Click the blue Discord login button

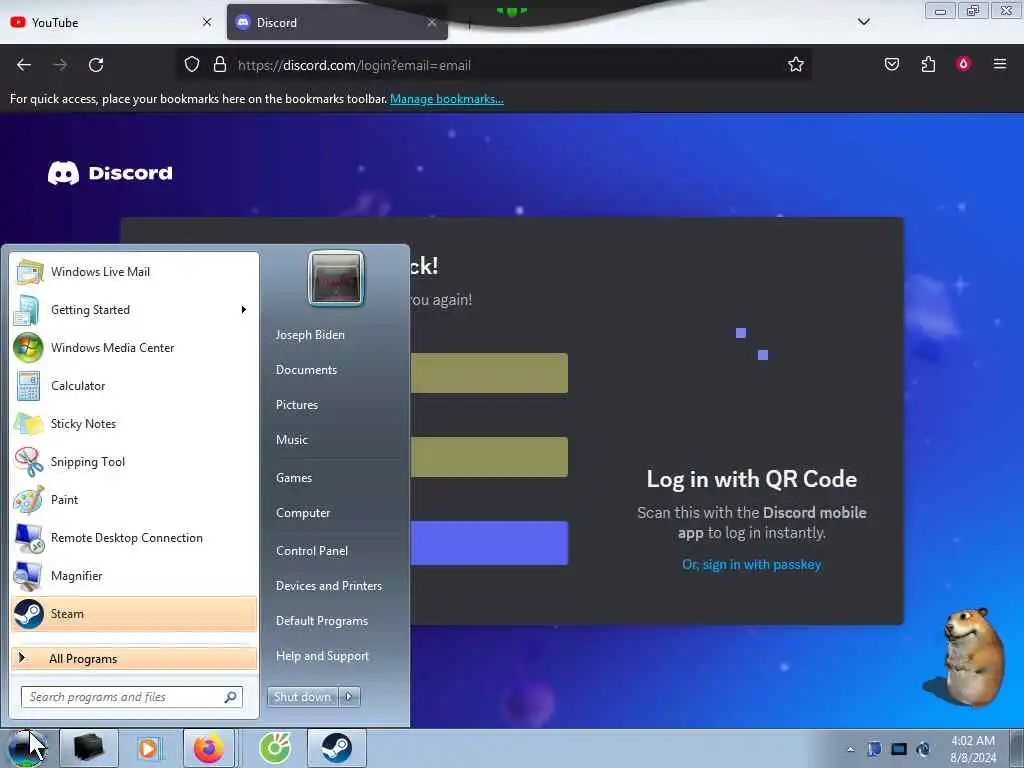click(x=489, y=543)
